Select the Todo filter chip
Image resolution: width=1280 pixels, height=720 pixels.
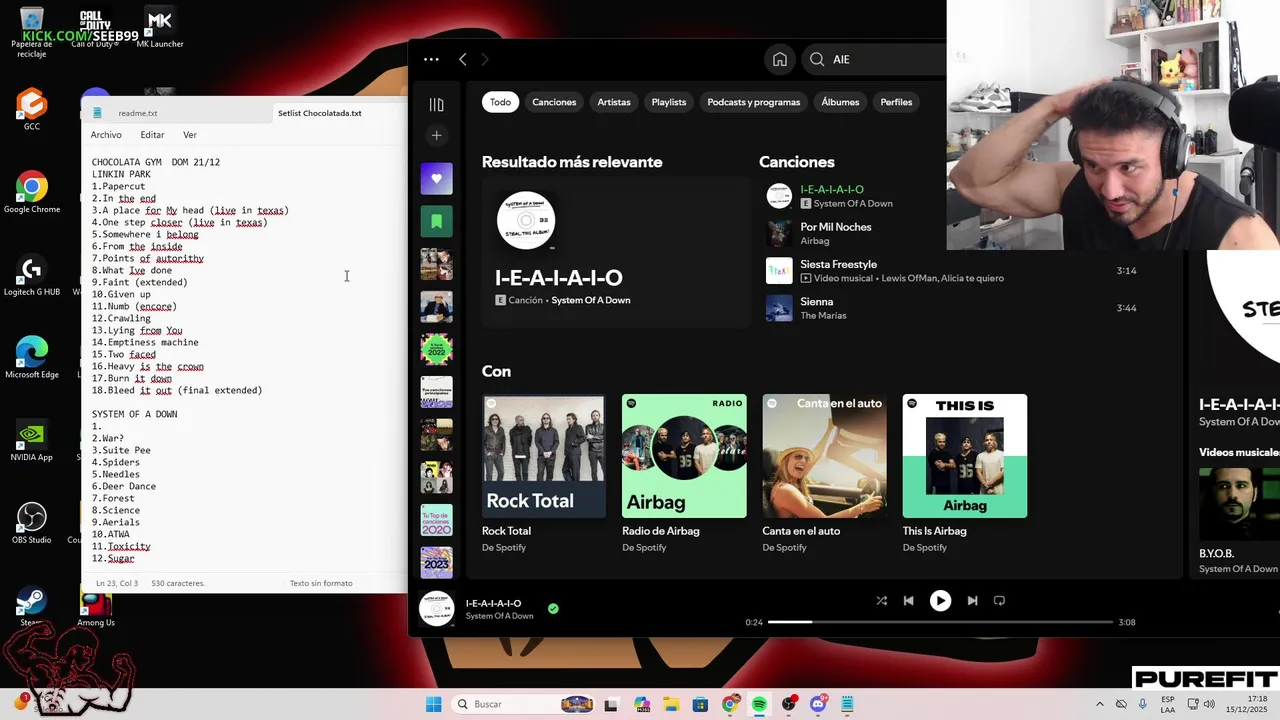click(x=500, y=102)
